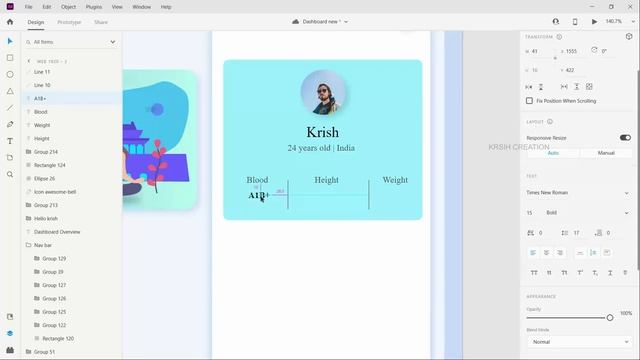This screenshot has width=640, height=360.
Task: Switch to the Prototype tab
Action: (69, 22)
